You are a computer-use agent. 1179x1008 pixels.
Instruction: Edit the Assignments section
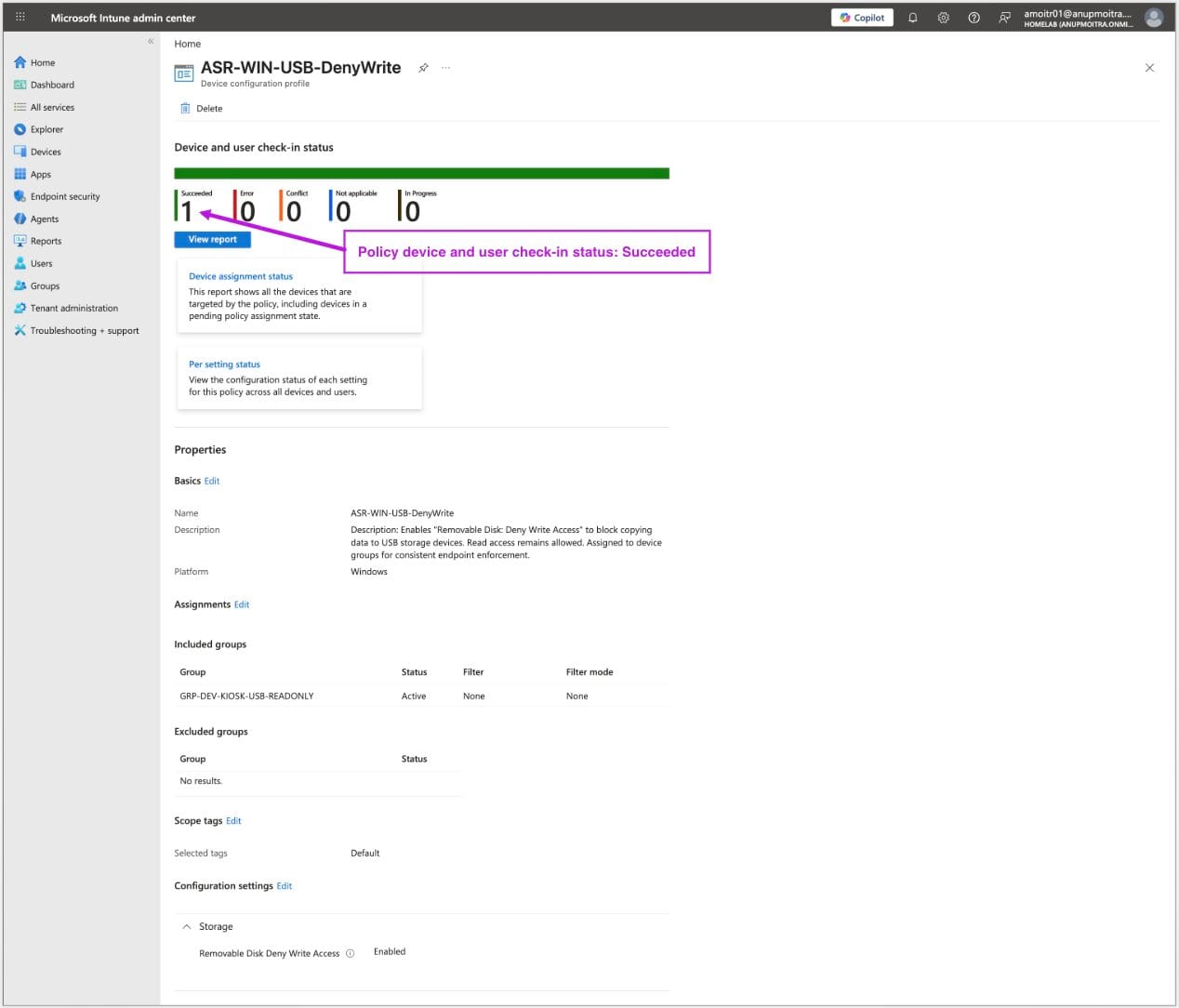pos(242,604)
